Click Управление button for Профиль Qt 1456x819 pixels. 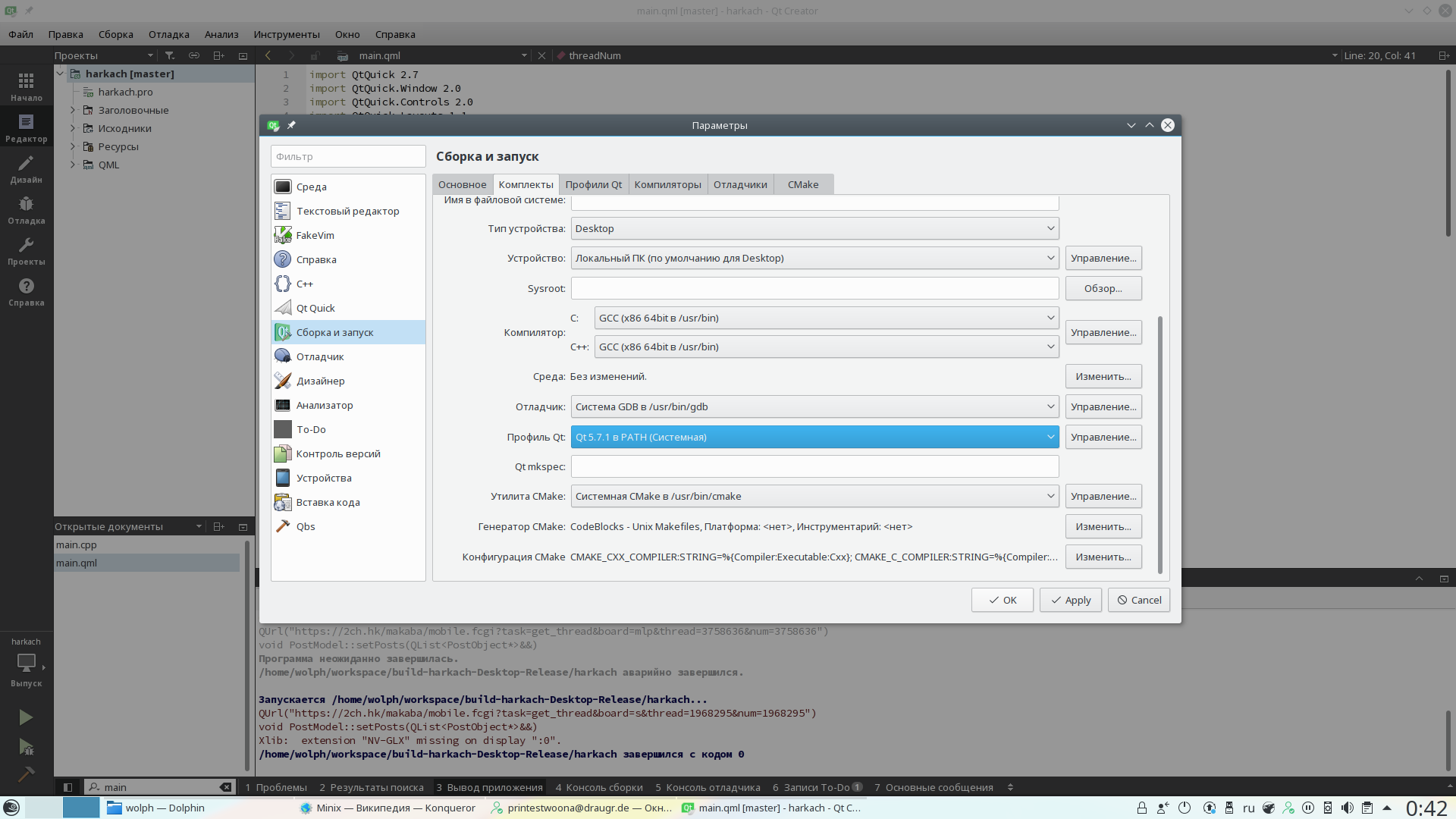[x=1103, y=437]
